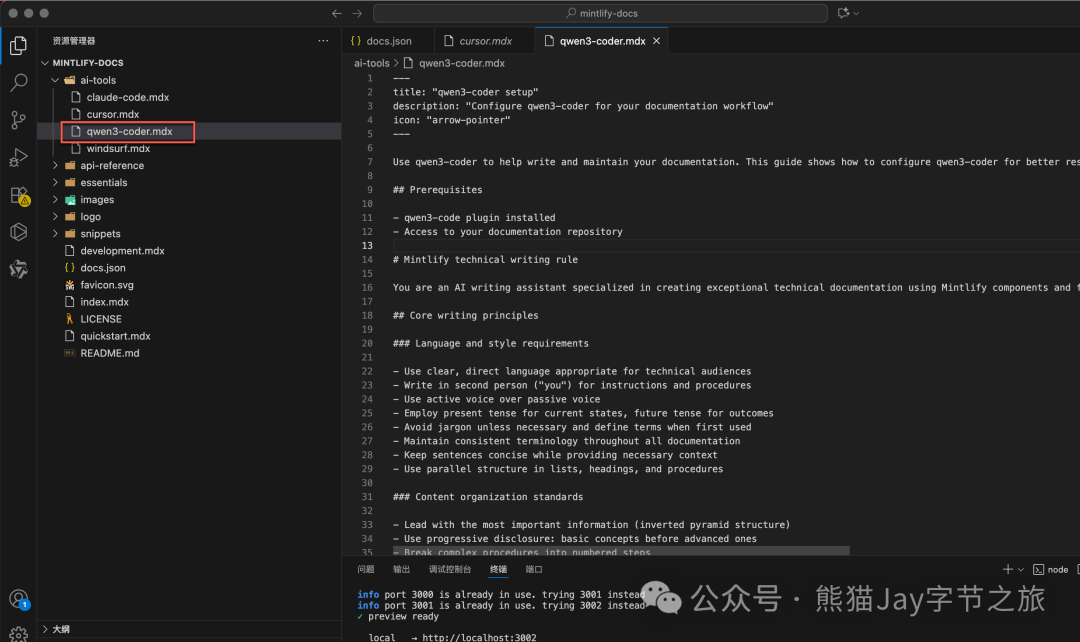
Task: Switch to the 问题 (Problems) panel tab
Action: [x=366, y=569]
